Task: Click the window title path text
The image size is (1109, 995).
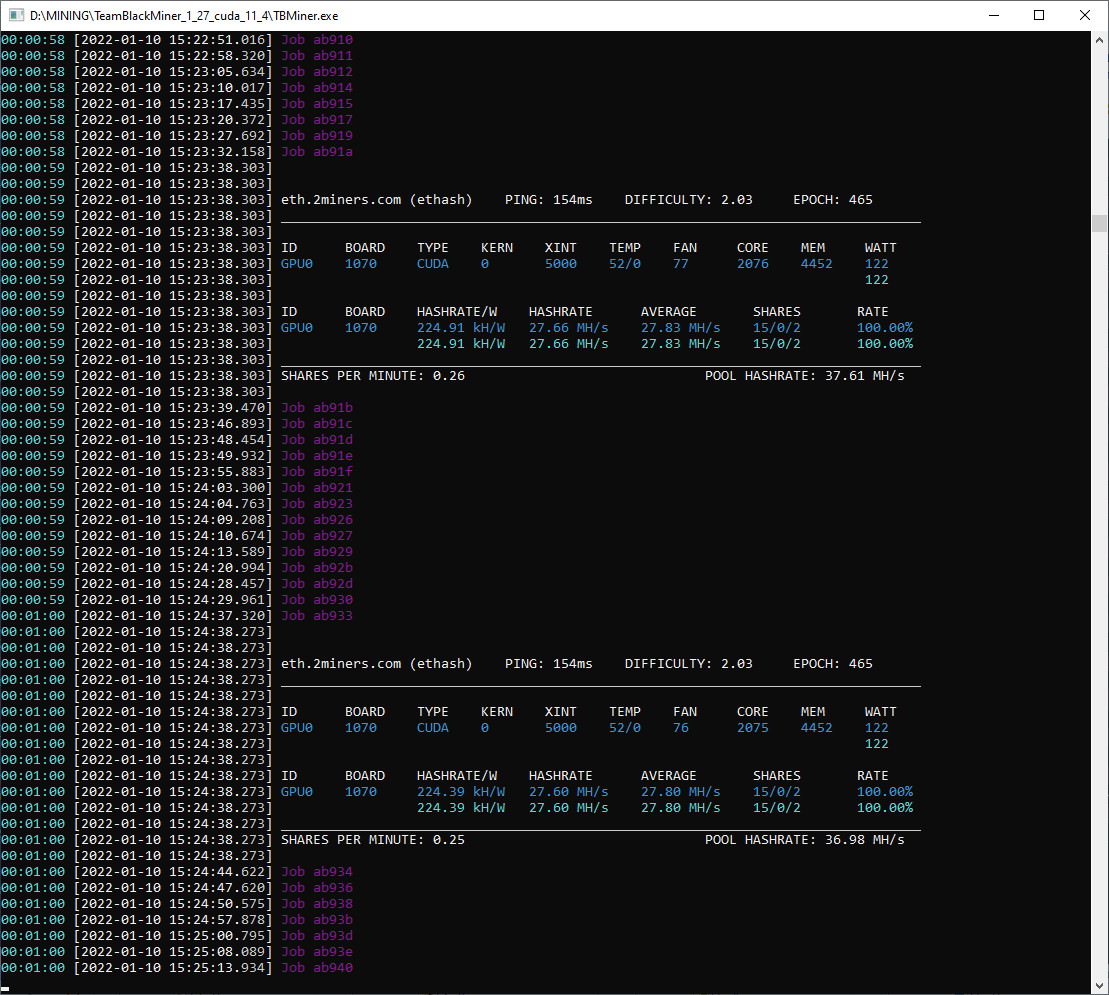Action: (184, 16)
